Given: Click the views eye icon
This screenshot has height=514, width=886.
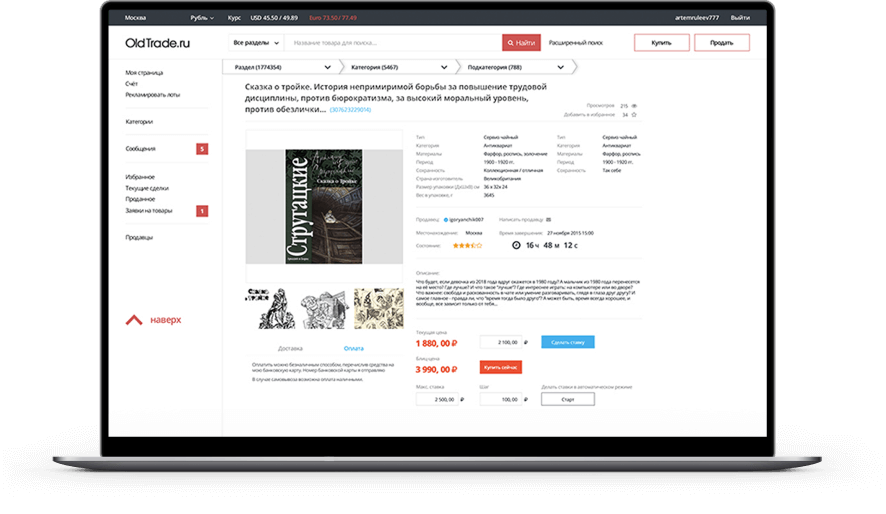Looking at the screenshot, I should tap(634, 106).
